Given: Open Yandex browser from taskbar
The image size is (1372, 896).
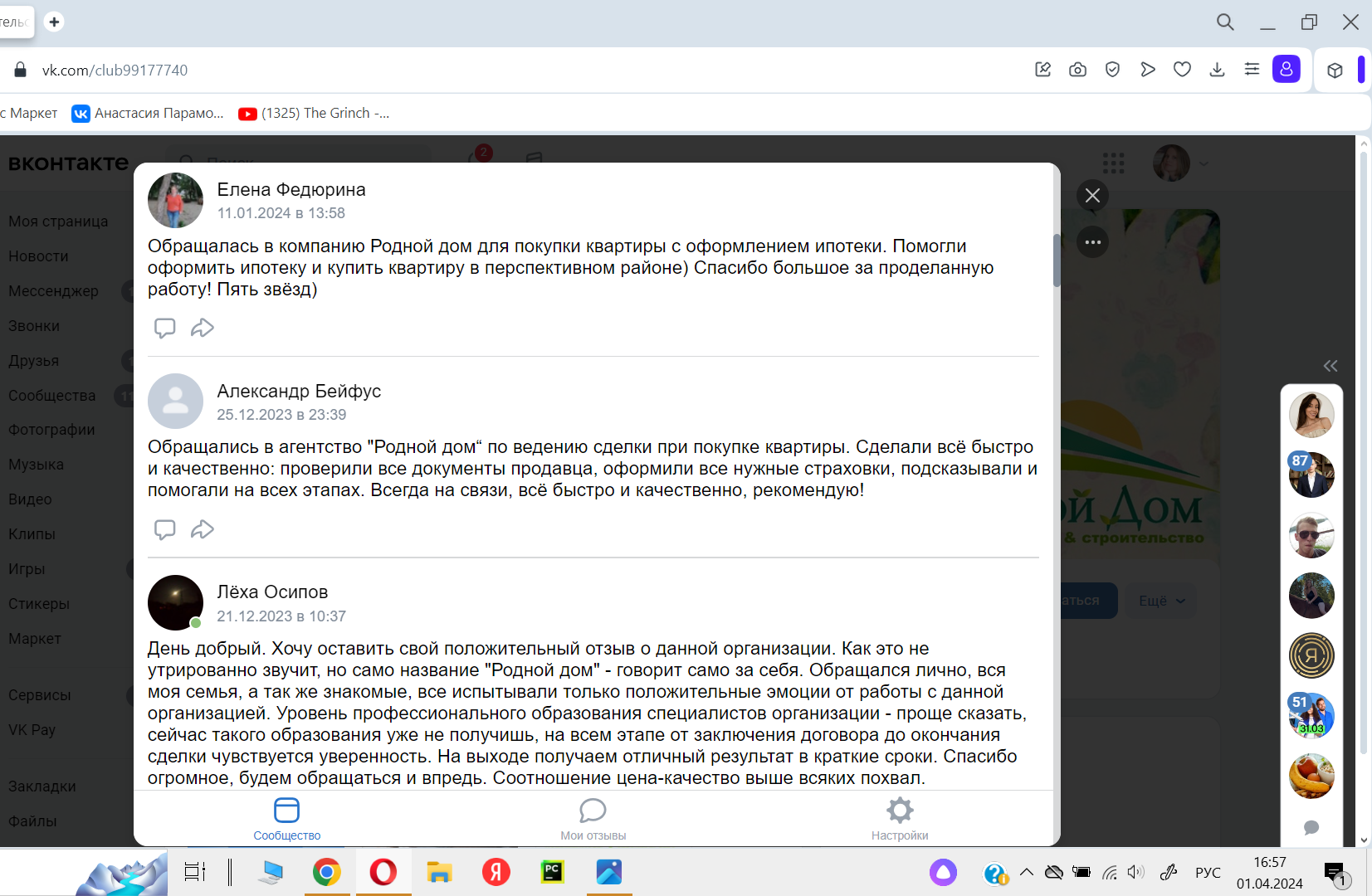Looking at the screenshot, I should [x=496, y=872].
